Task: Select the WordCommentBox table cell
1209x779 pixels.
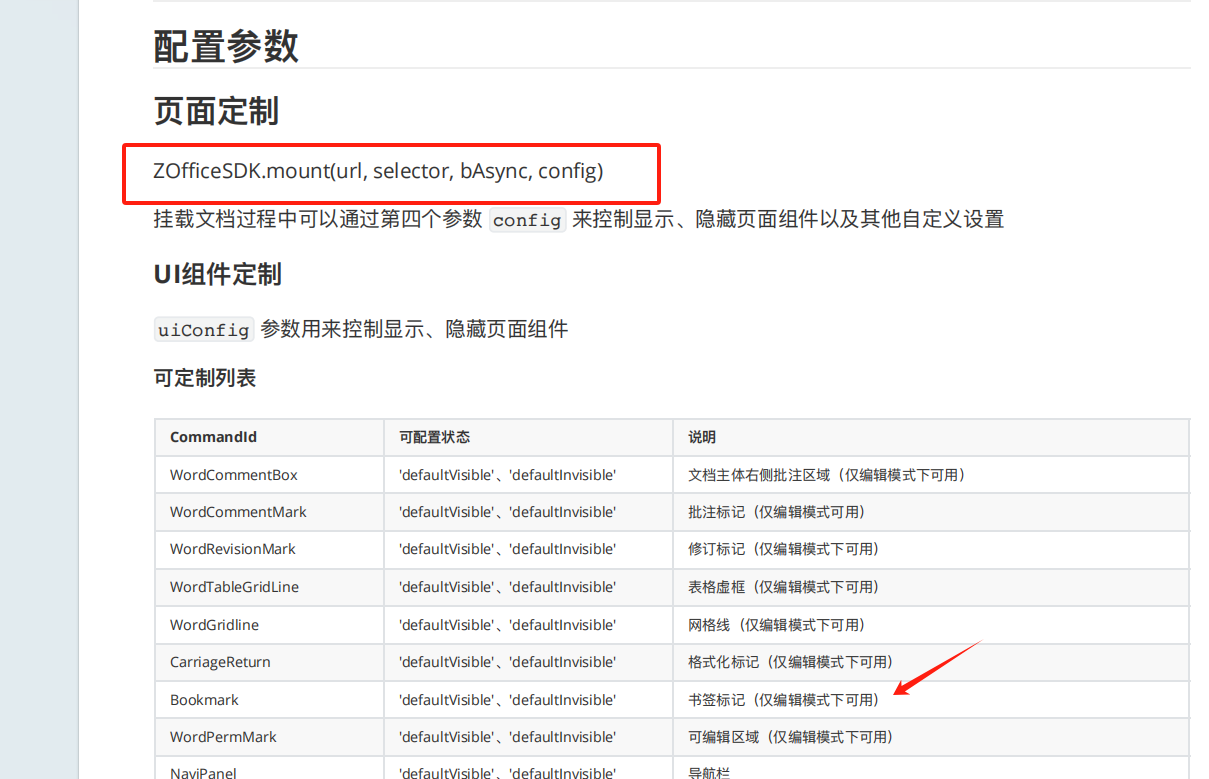Action: click(234, 475)
